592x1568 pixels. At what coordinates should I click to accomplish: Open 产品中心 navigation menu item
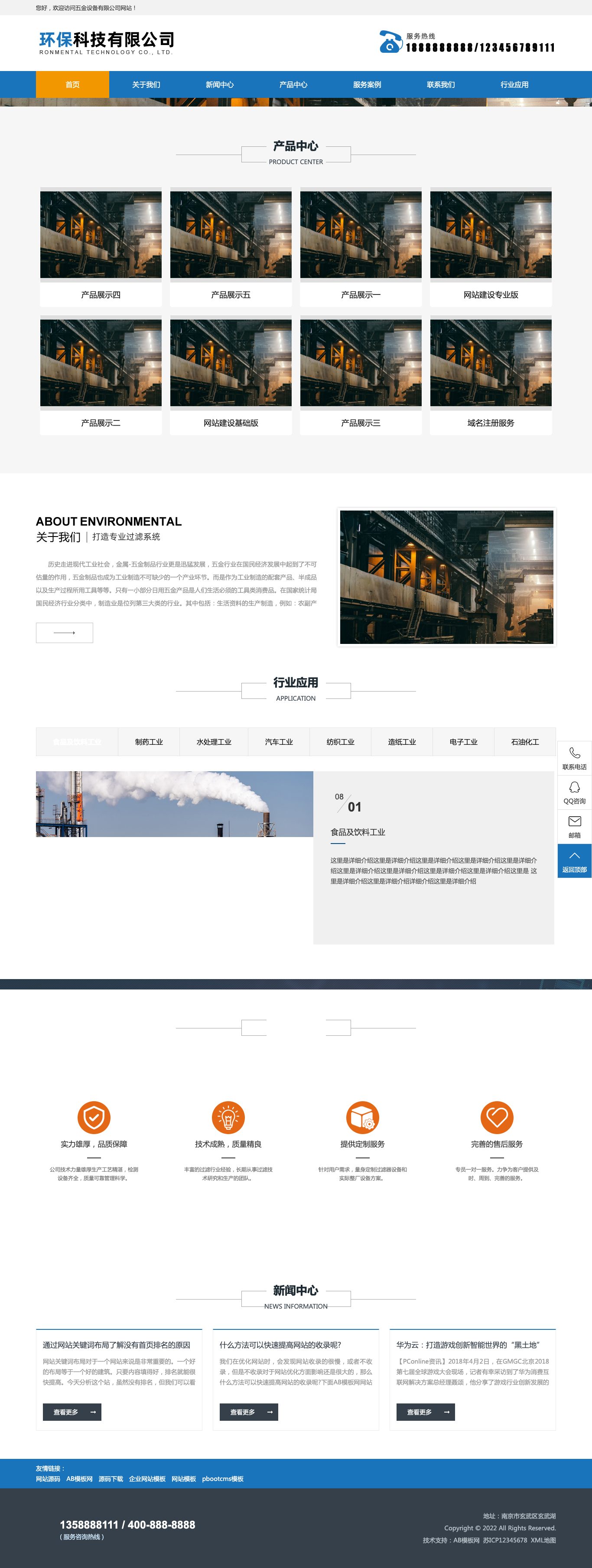[293, 84]
